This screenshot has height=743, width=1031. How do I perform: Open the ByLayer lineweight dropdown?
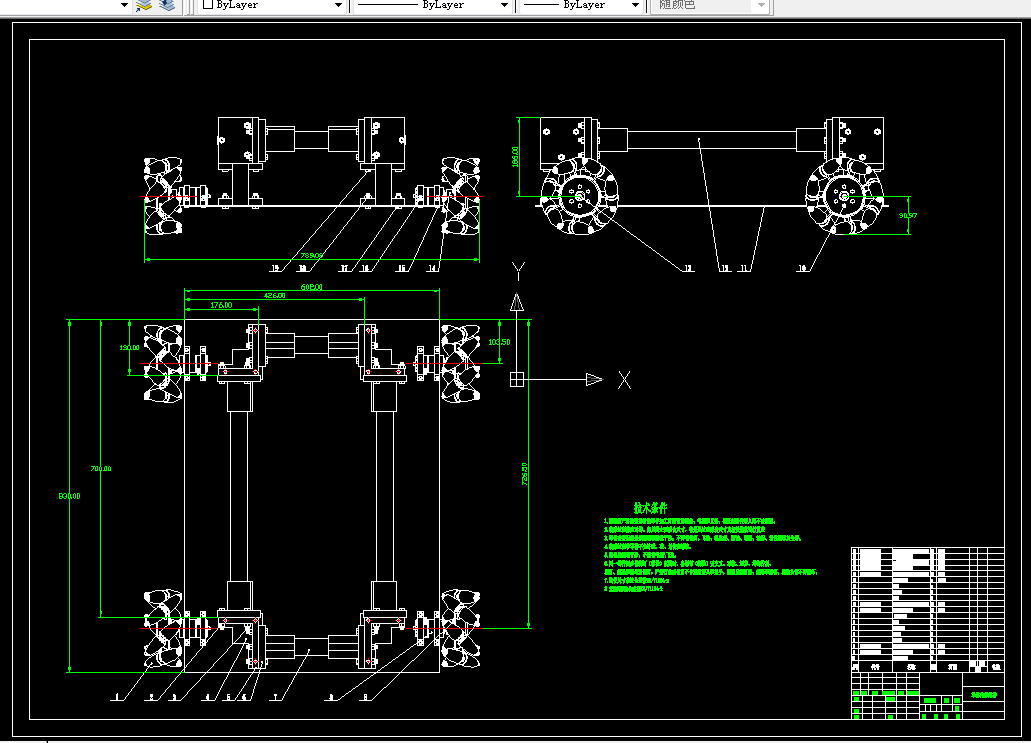581,5
